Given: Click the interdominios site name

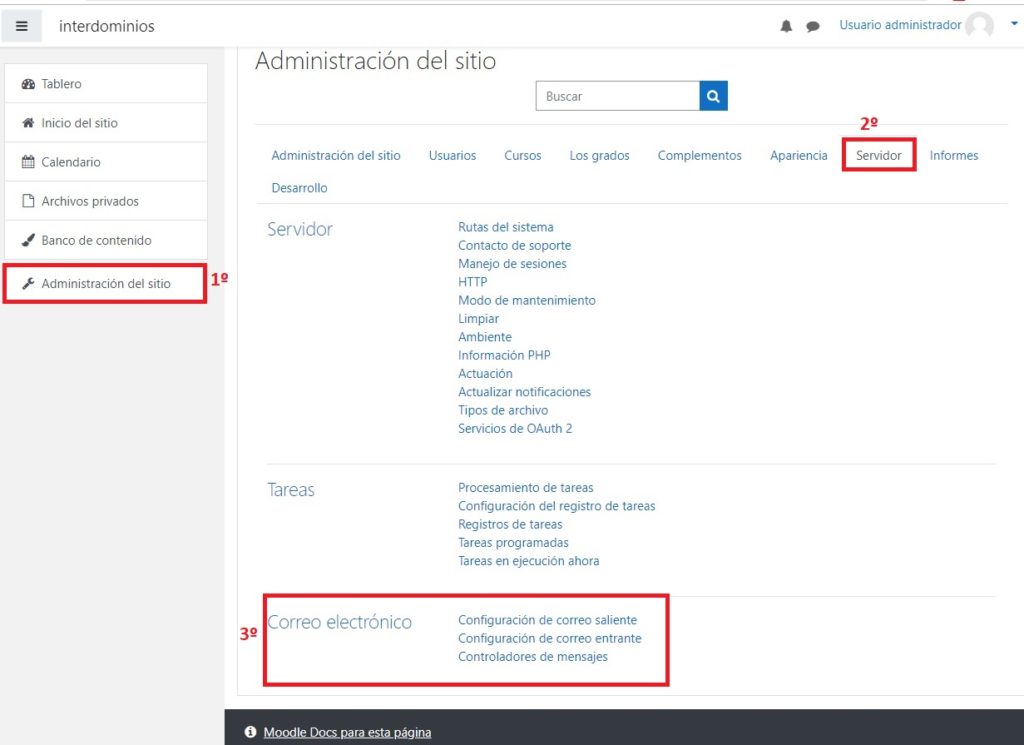Looking at the screenshot, I should click(x=106, y=26).
